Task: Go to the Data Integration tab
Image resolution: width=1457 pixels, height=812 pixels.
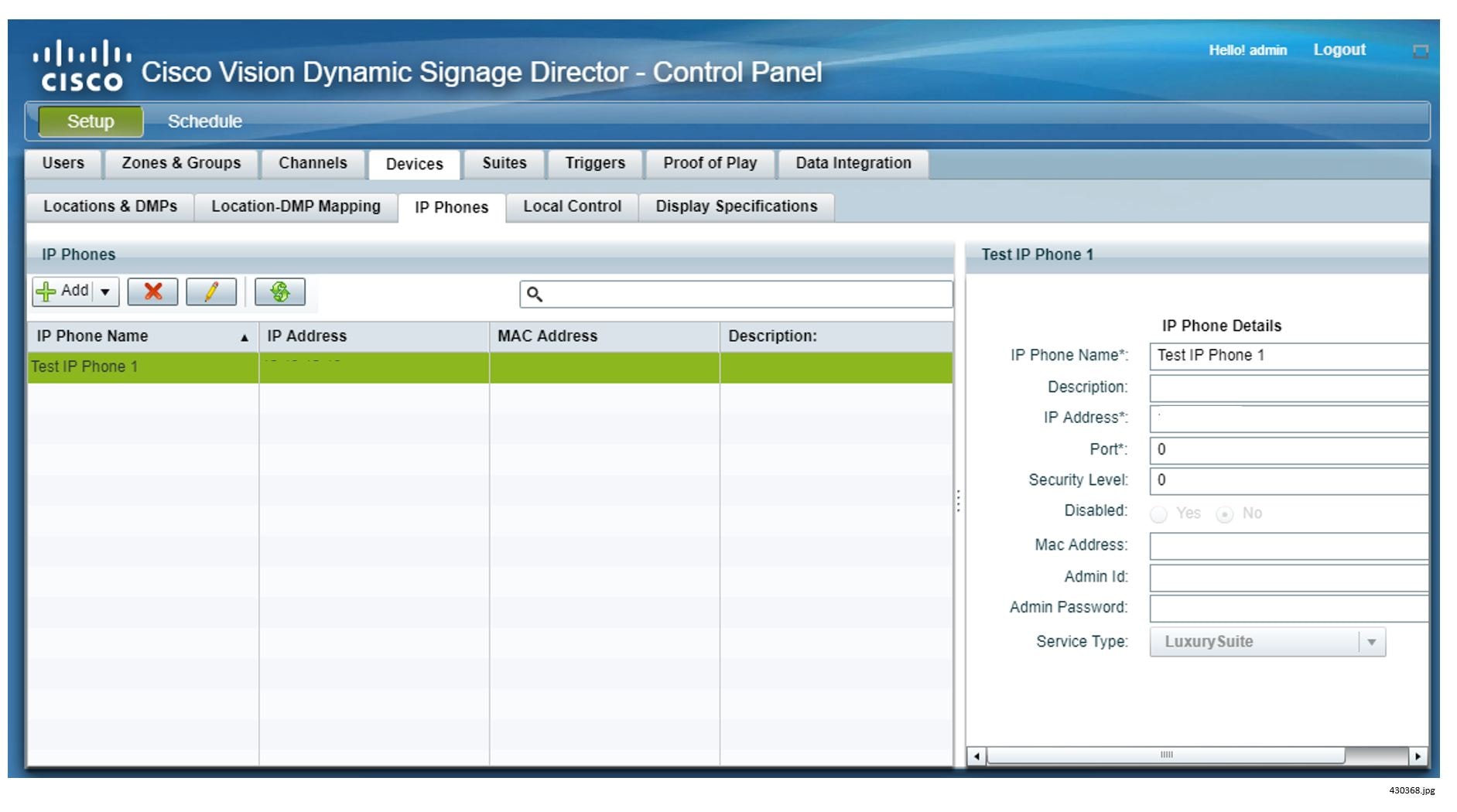Action: (x=853, y=163)
